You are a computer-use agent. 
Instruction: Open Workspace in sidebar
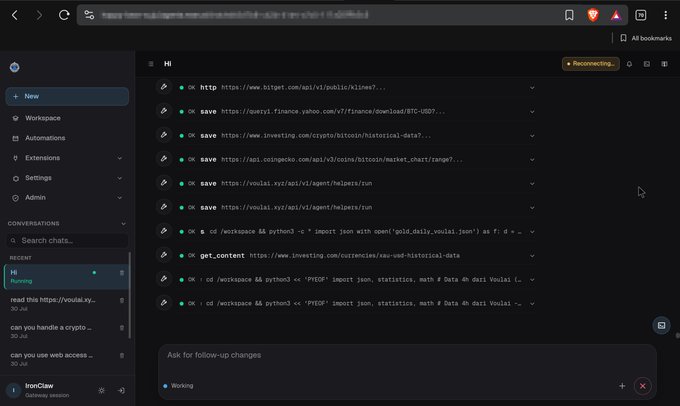click(67, 118)
